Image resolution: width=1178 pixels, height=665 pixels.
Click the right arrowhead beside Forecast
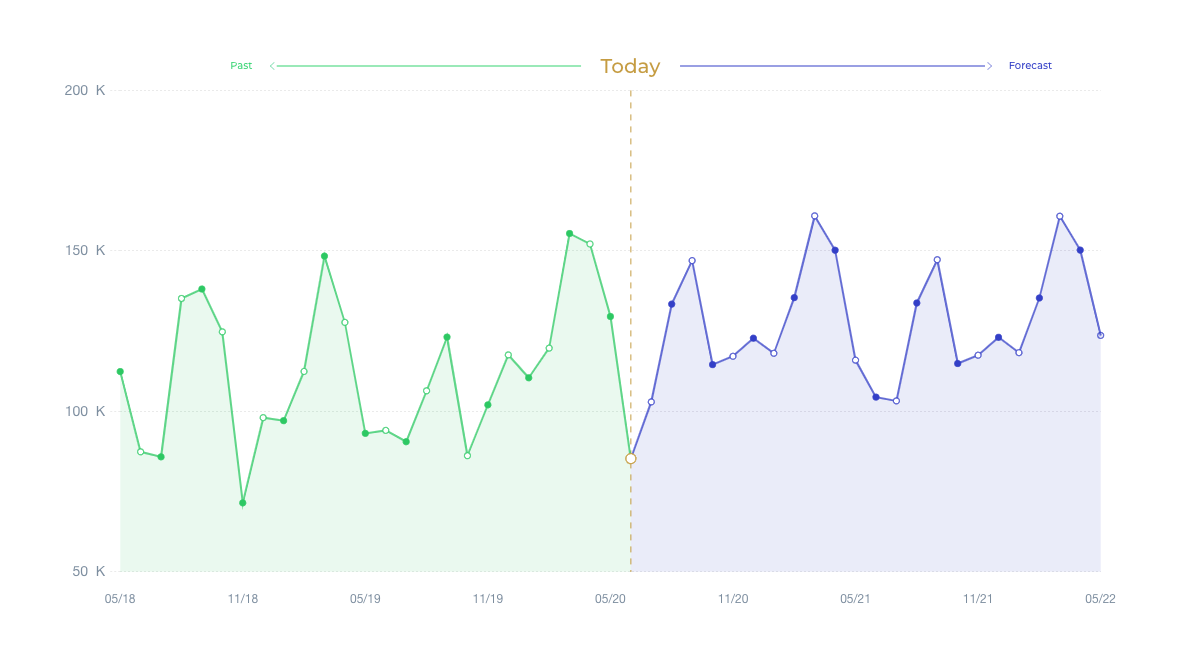(989, 66)
